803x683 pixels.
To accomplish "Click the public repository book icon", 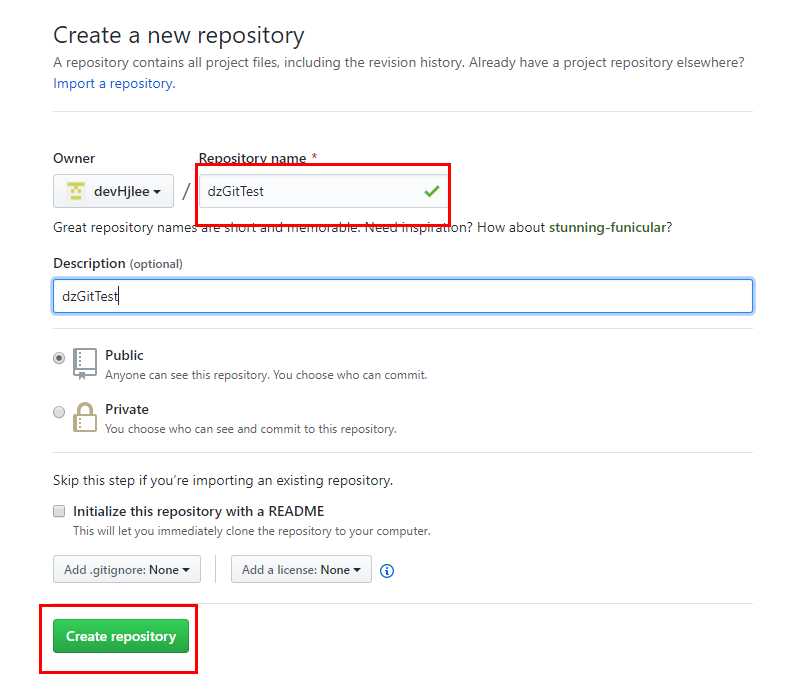I will pos(84,364).
